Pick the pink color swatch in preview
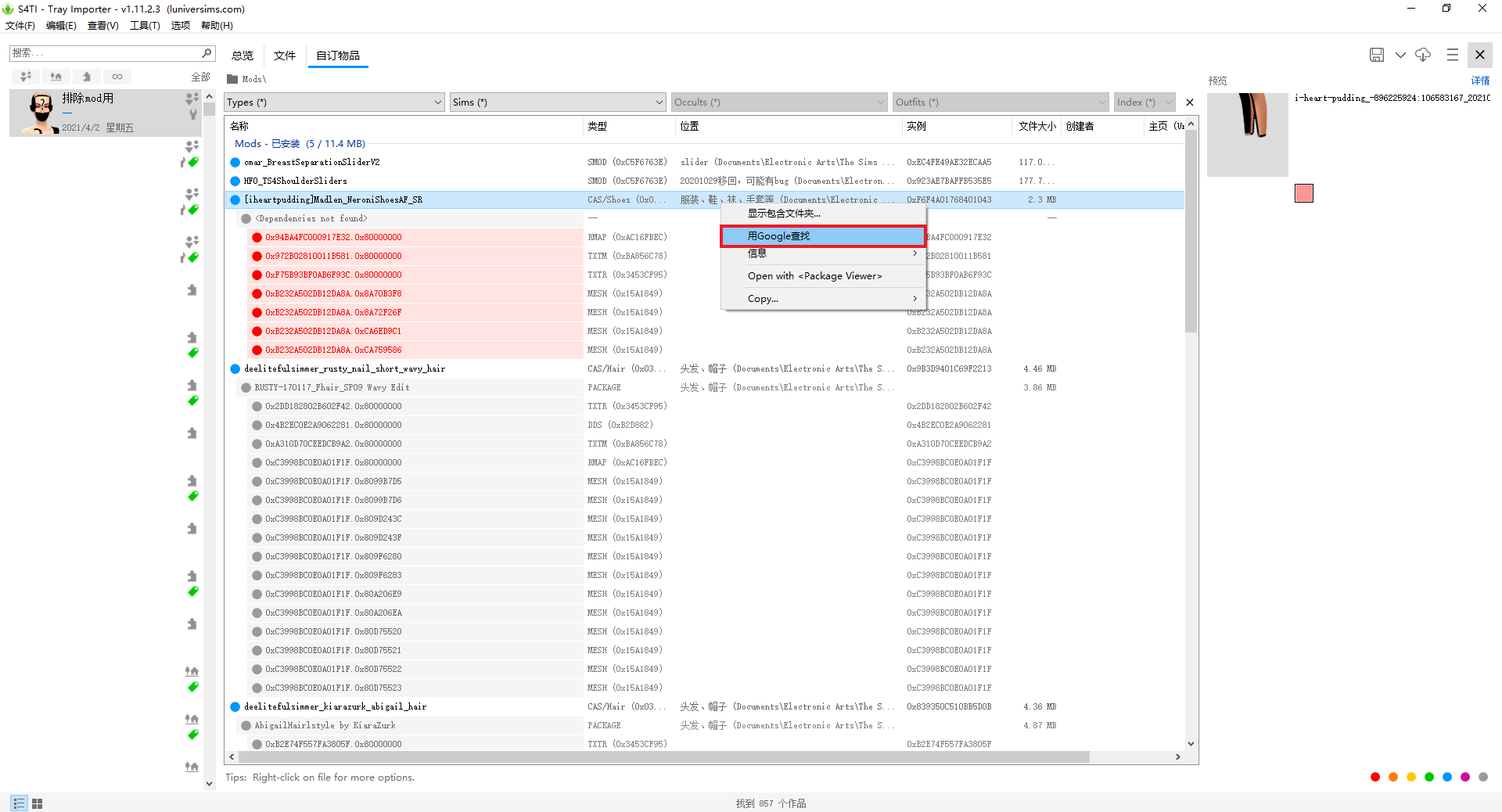Viewport: 1502px width, 812px height. (1304, 193)
